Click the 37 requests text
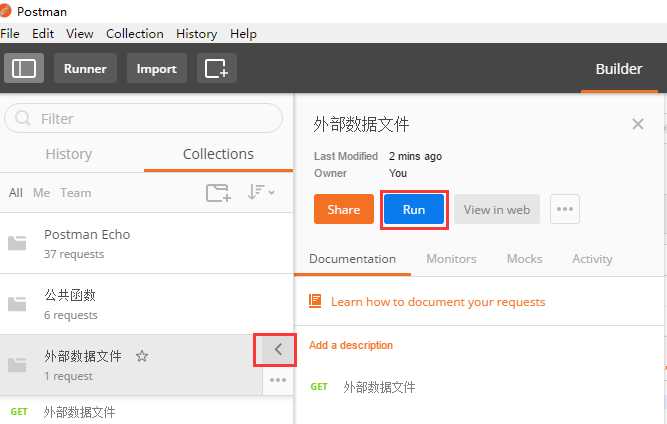The width and height of the screenshot is (667, 424). pos(74,254)
